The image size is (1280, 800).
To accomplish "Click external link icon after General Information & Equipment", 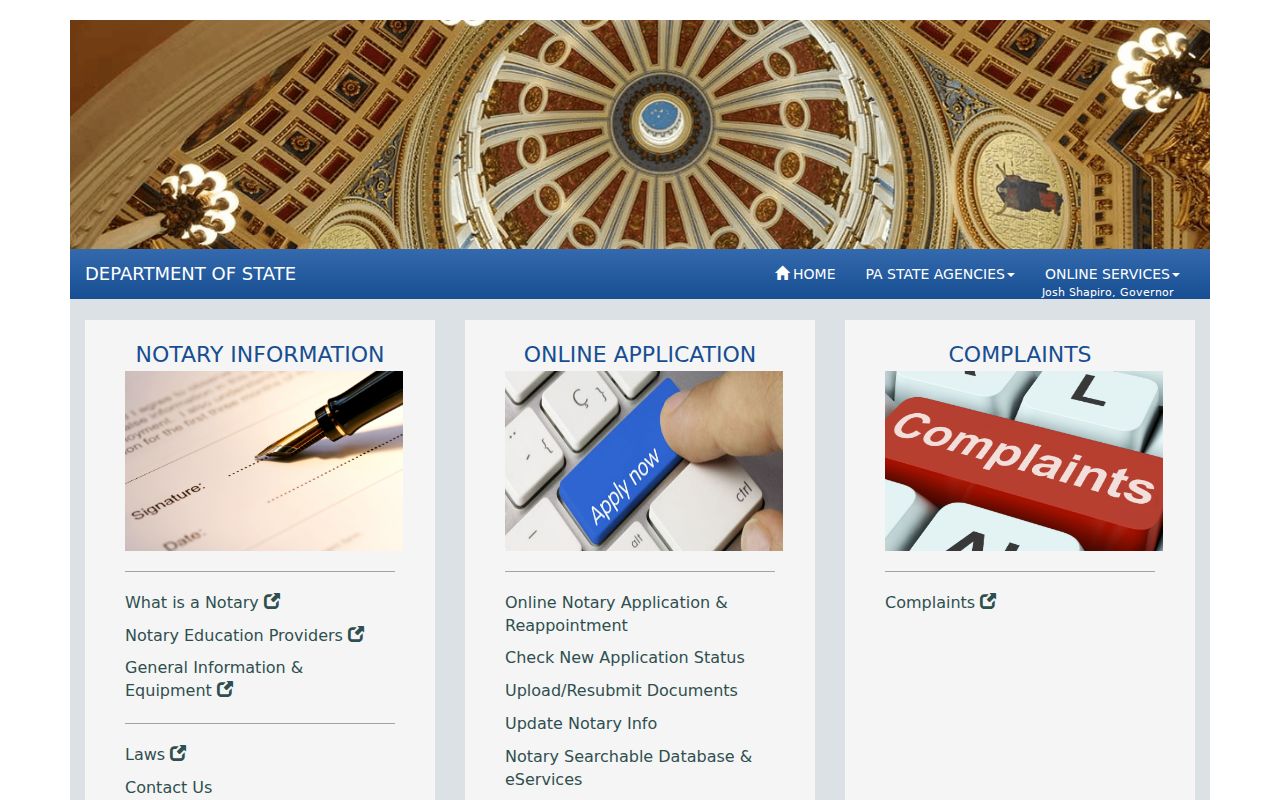I will click(x=225, y=689).
